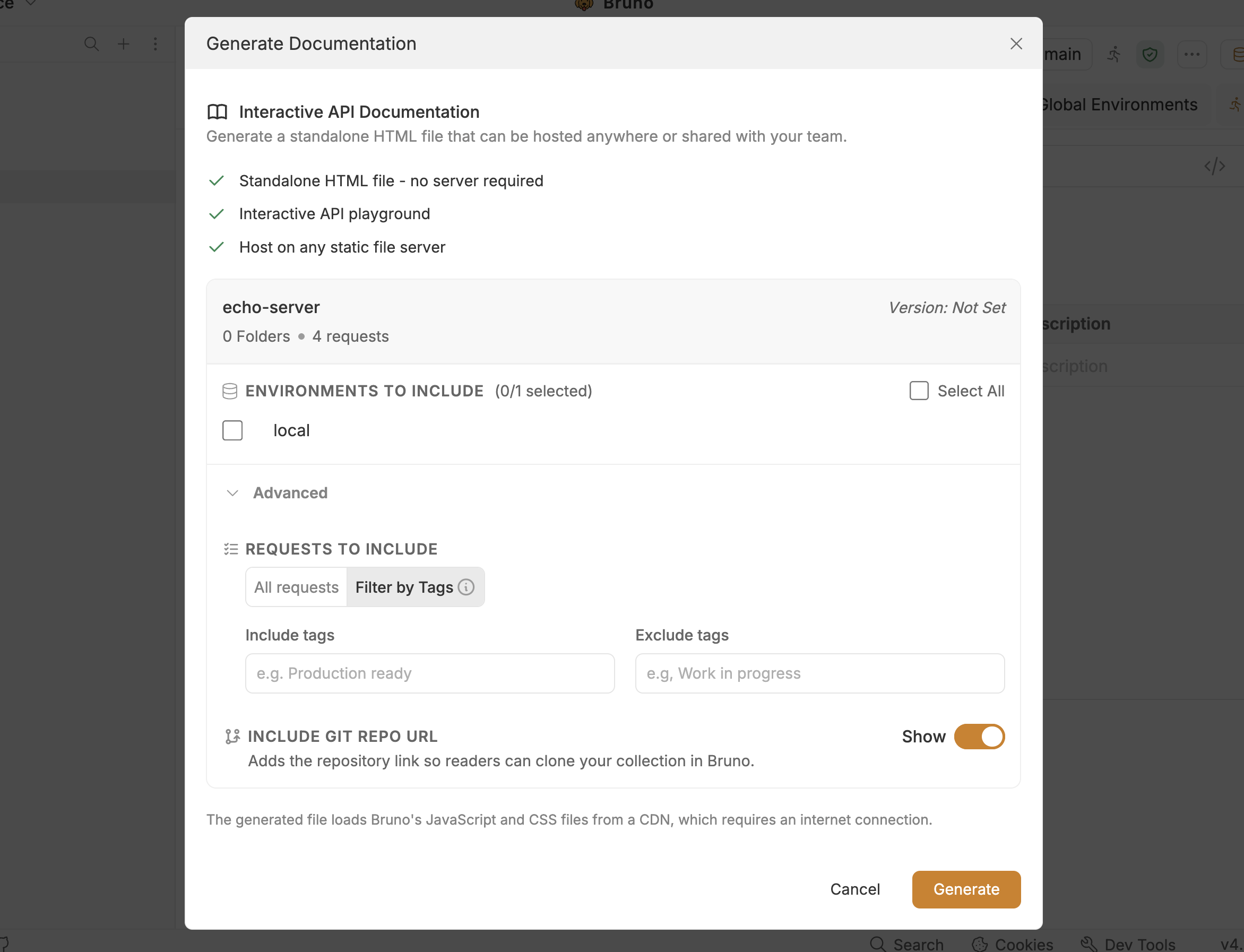
Task: Cancel the documentation dialog
Action: coord(854,889)
